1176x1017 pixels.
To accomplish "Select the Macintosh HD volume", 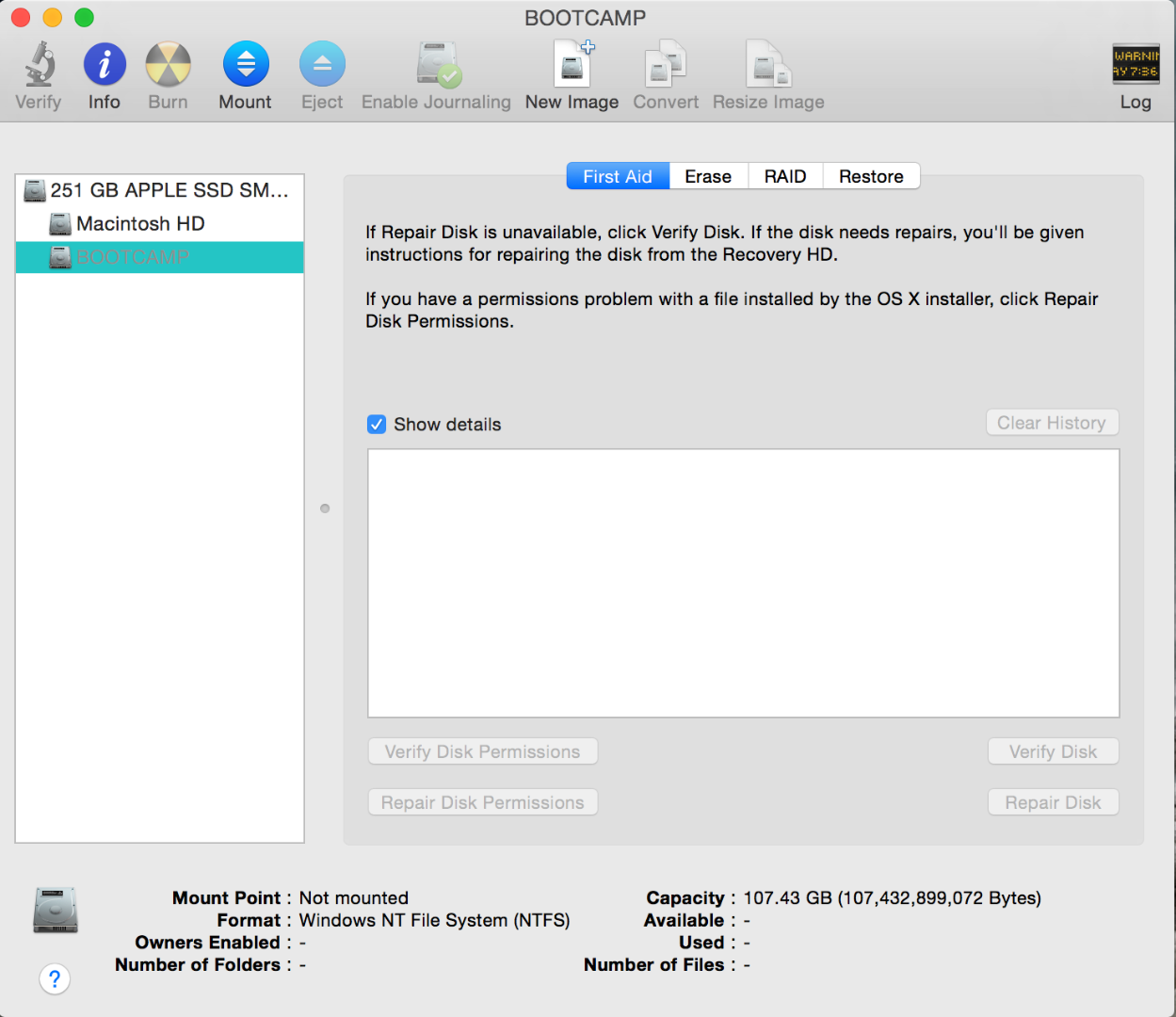I will [159, 224].
